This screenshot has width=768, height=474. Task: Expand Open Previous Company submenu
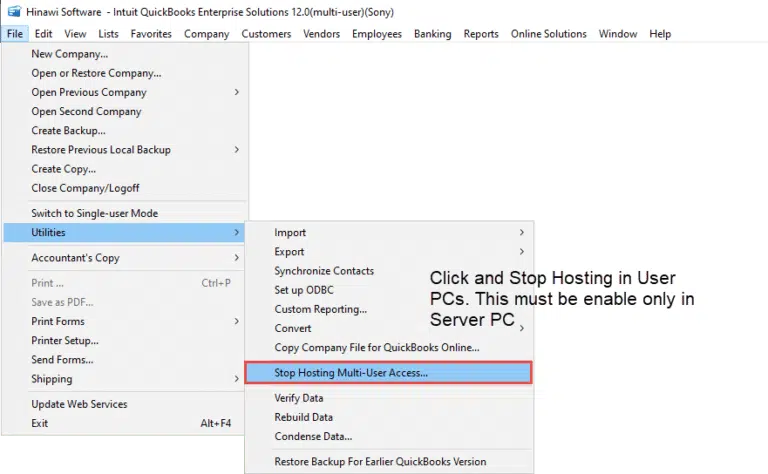coord(124,92)
